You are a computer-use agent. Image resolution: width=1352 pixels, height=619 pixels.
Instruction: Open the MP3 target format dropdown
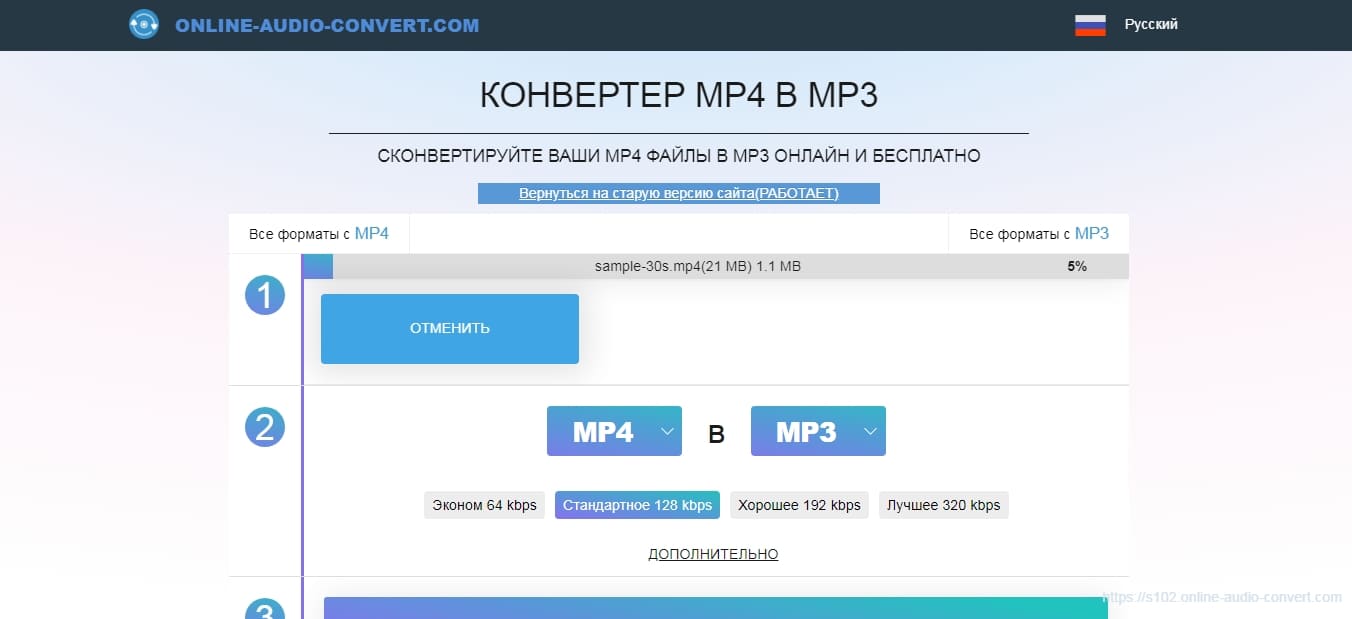(x=866, y=430)
